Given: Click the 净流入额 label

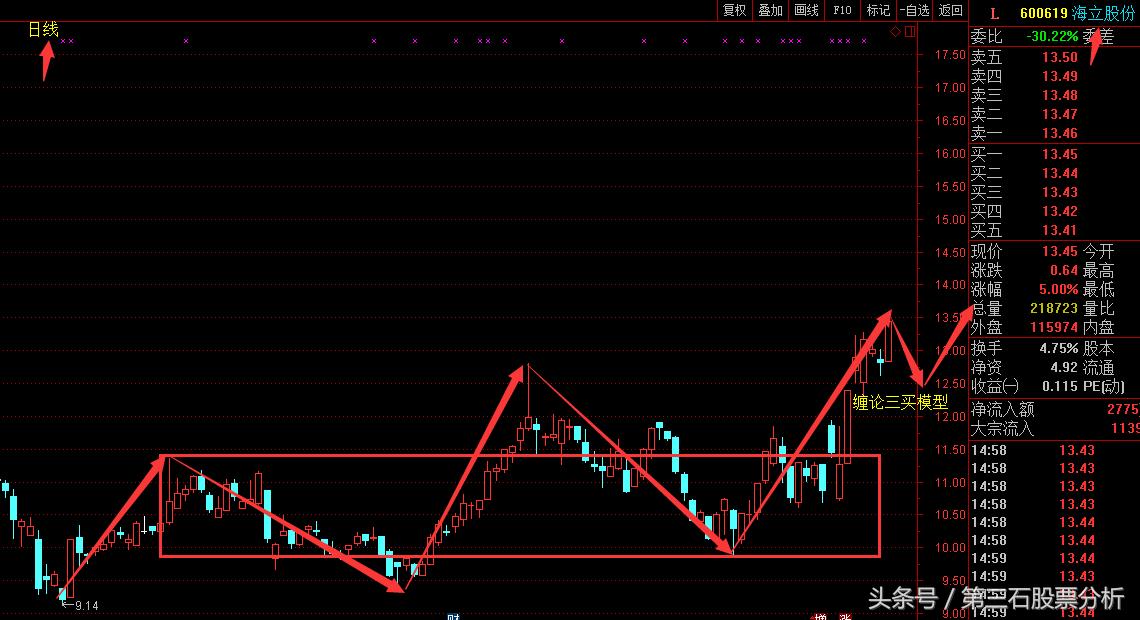Looking at the screenshot, I should pos(1002,410).
